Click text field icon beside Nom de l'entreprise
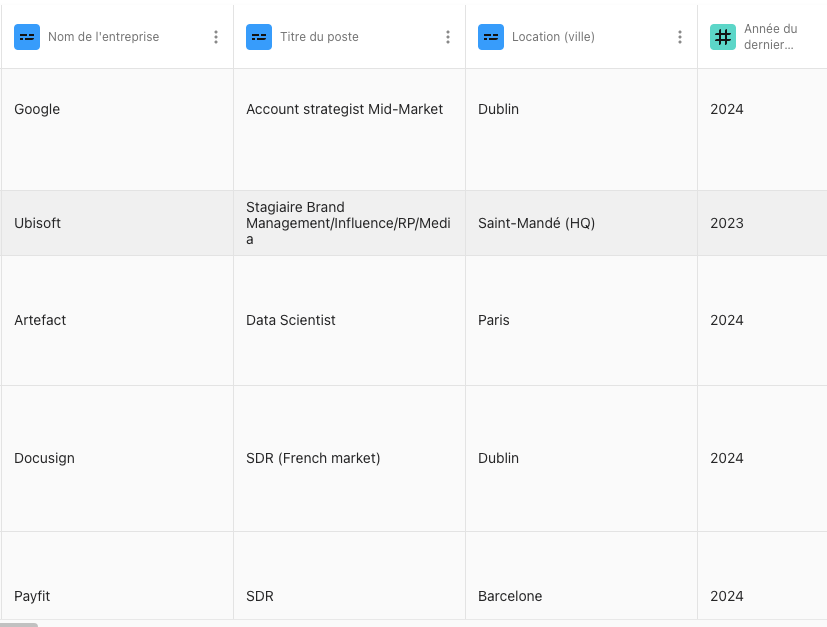 click(x=27, y=37)
